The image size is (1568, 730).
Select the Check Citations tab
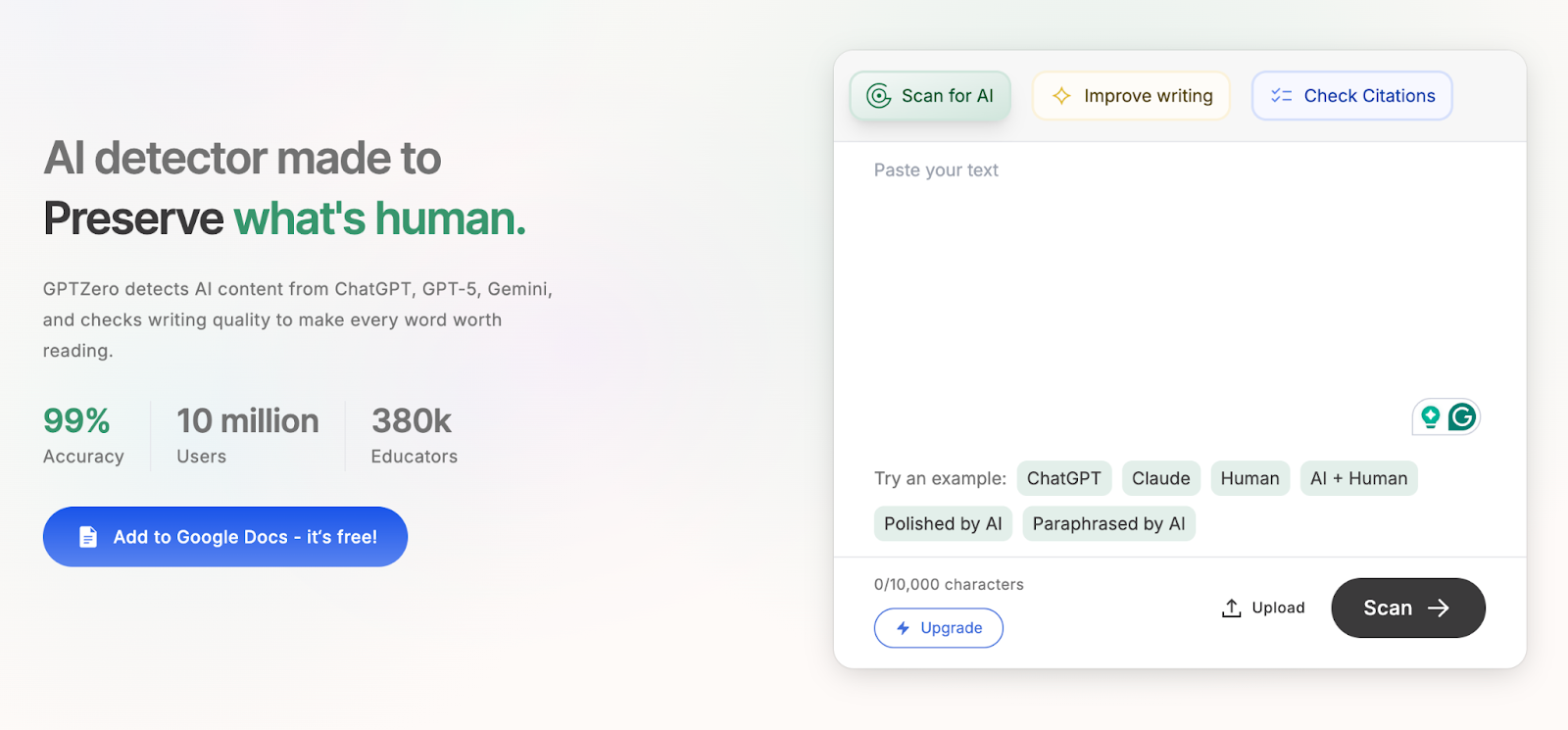[x=1351, y=96]
